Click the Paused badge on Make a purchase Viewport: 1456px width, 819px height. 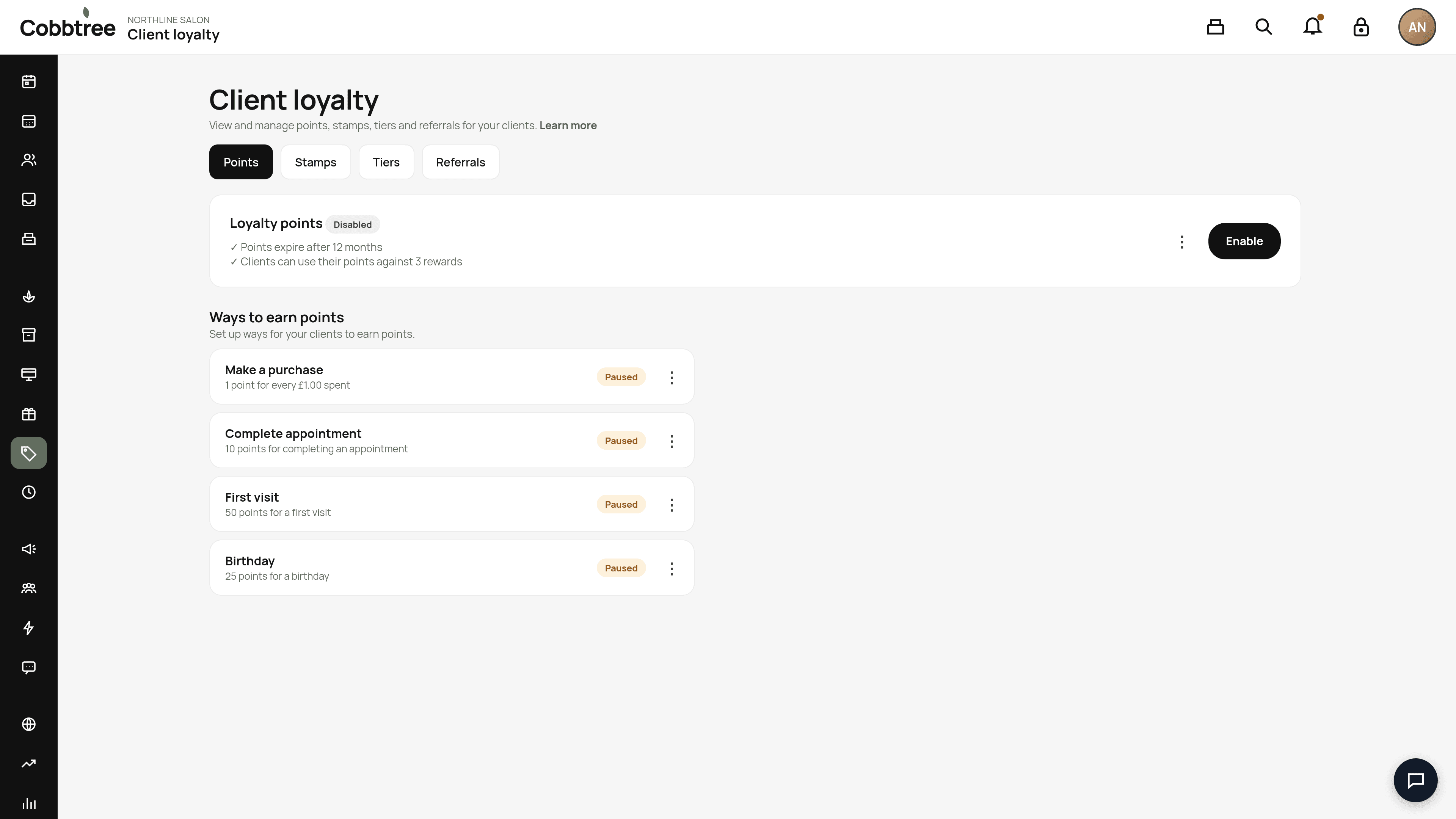(x=621, y=377)
